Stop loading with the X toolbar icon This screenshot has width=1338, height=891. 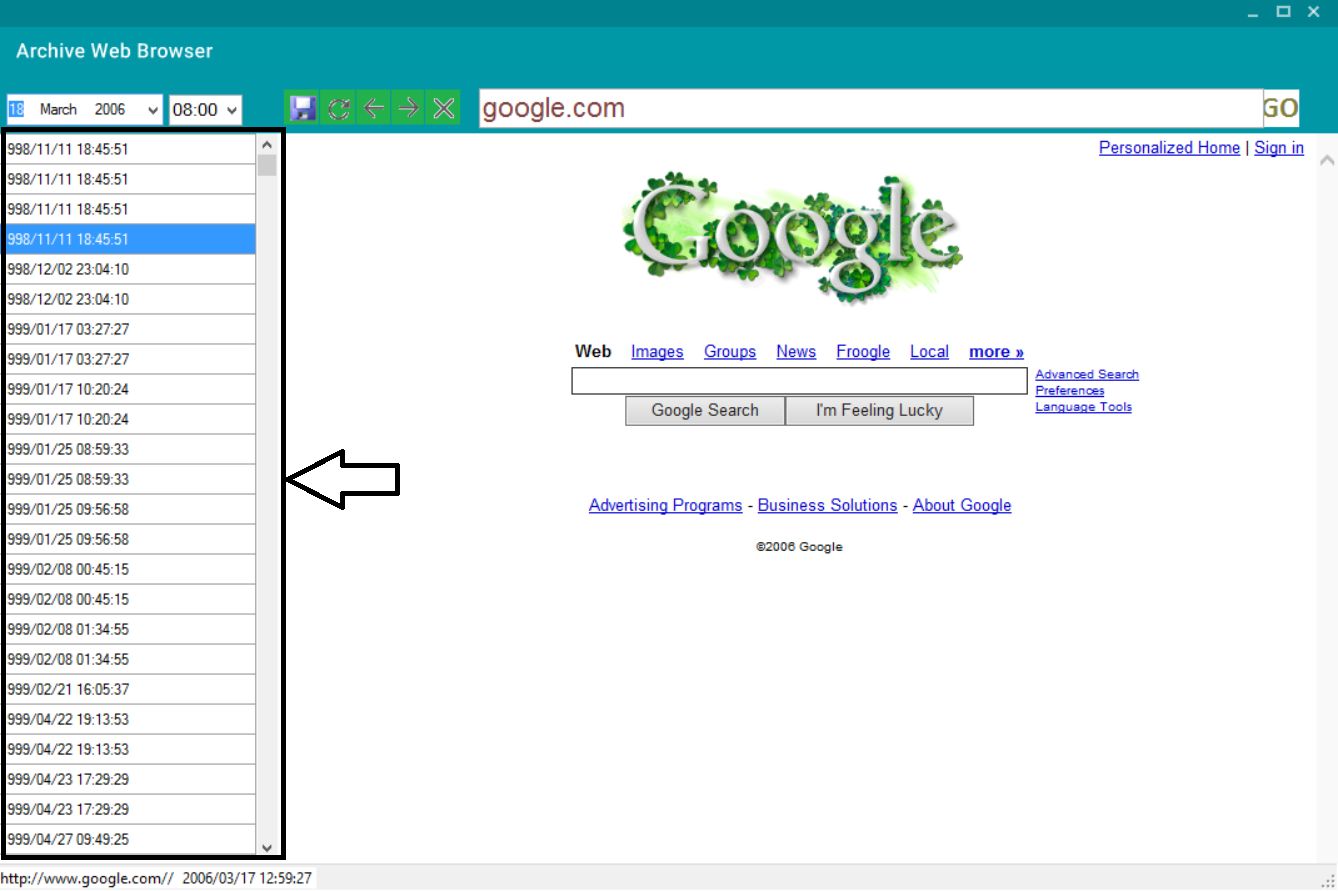coord(444,109)
